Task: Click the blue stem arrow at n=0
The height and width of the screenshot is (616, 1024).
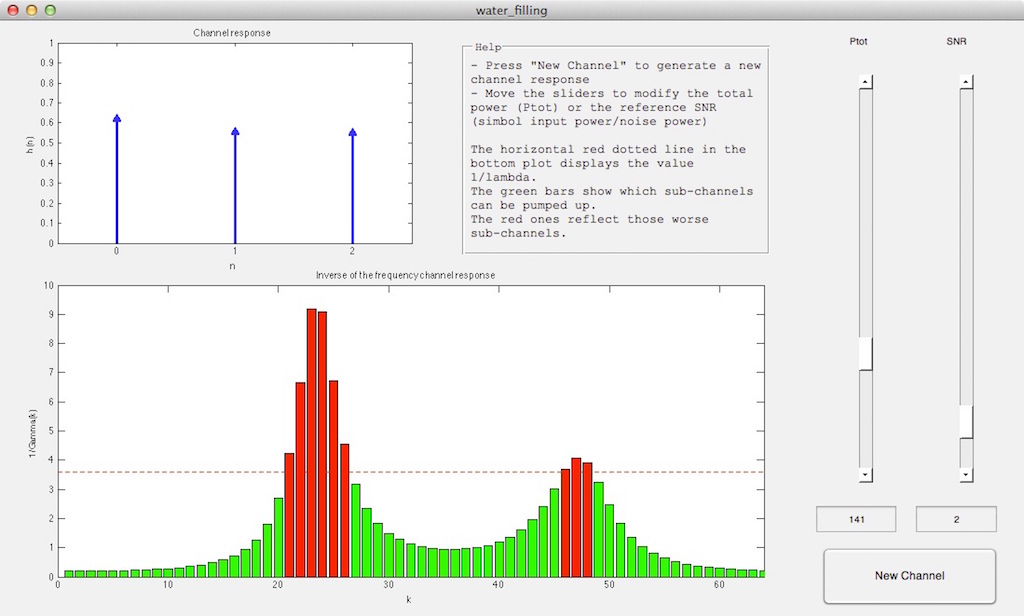Action: pyautogui.click(x=116, y=179)
